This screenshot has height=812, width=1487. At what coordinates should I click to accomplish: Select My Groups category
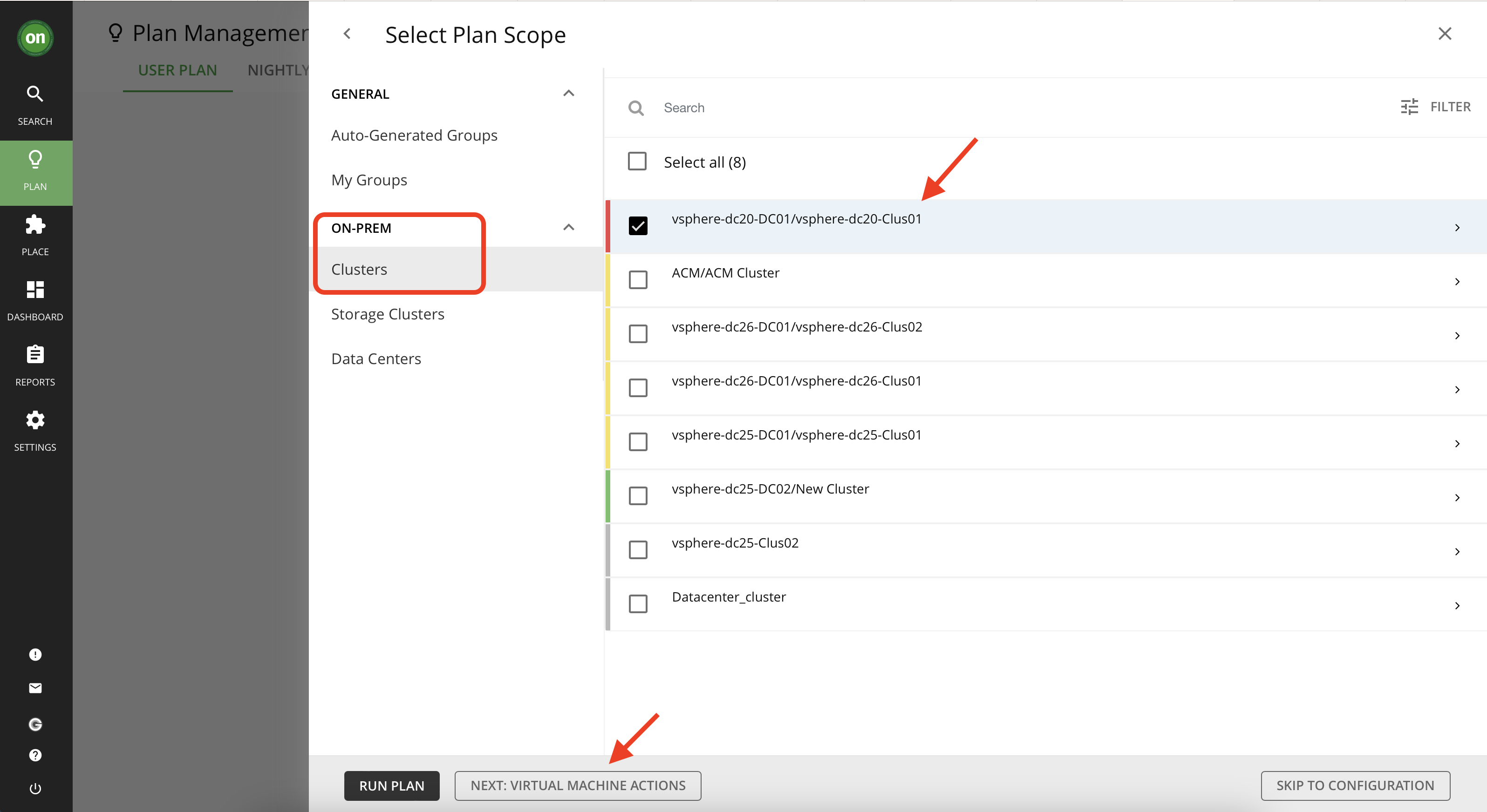point(369,180)
